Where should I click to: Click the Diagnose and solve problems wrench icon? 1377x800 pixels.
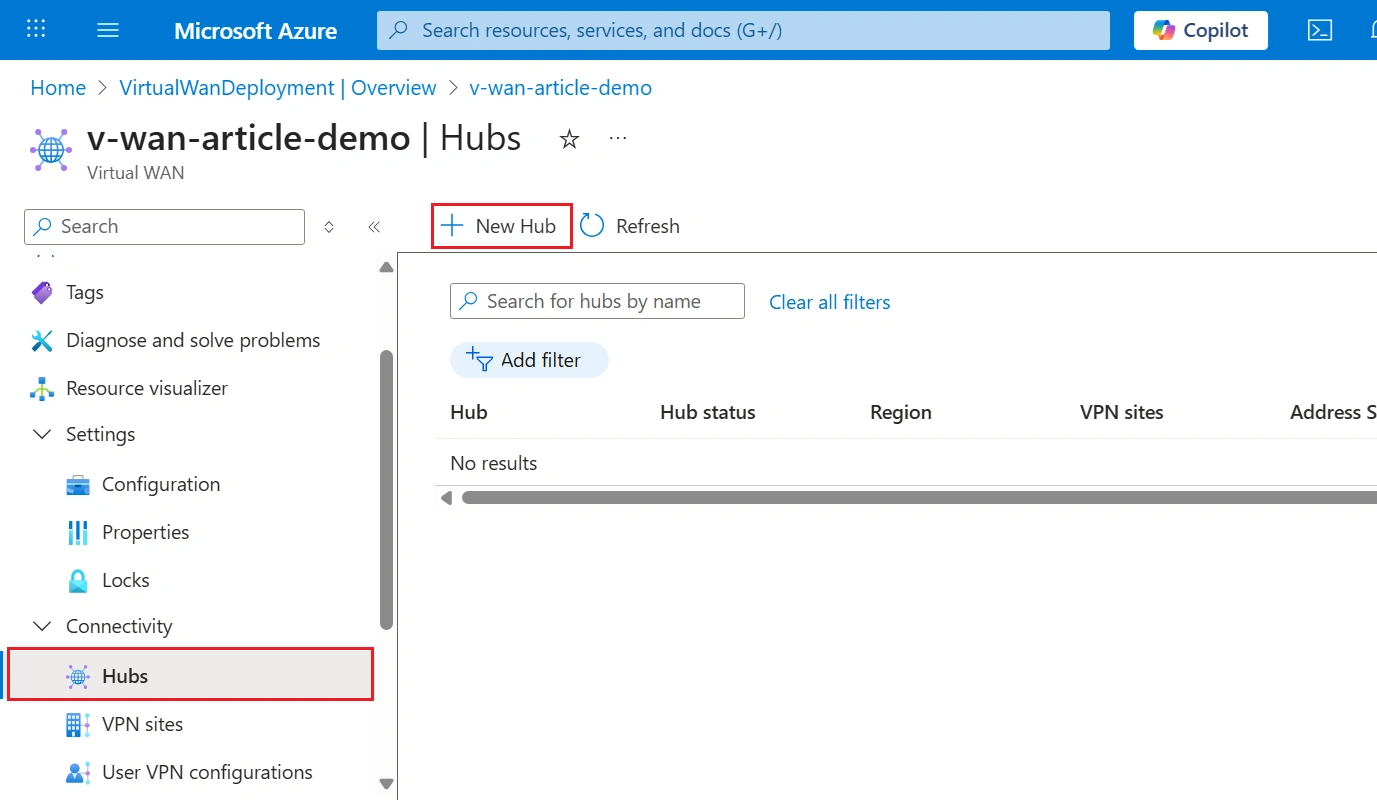tap(42, 340)
